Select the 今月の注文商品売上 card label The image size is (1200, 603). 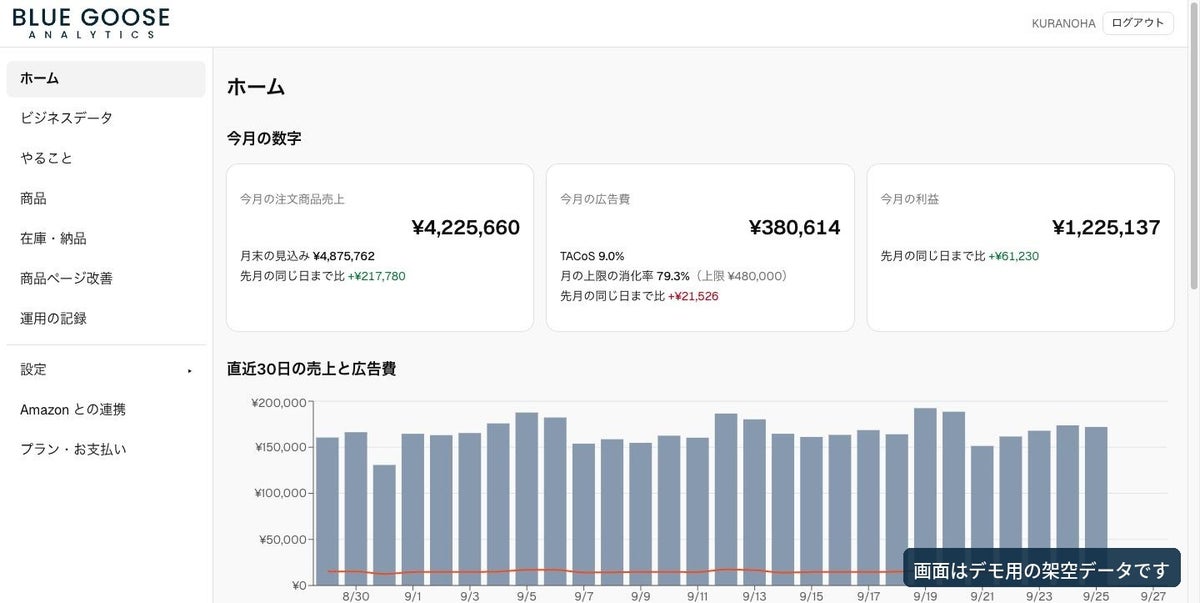[292, 199]
